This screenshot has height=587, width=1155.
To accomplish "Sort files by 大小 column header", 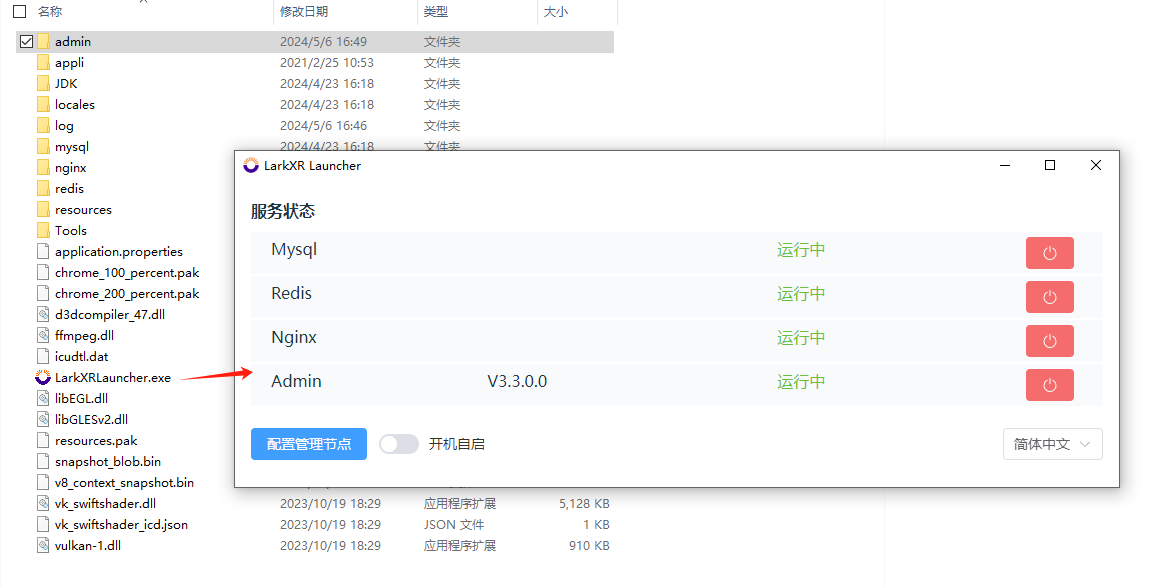I will pyautogui.click(x=555, y=11).
